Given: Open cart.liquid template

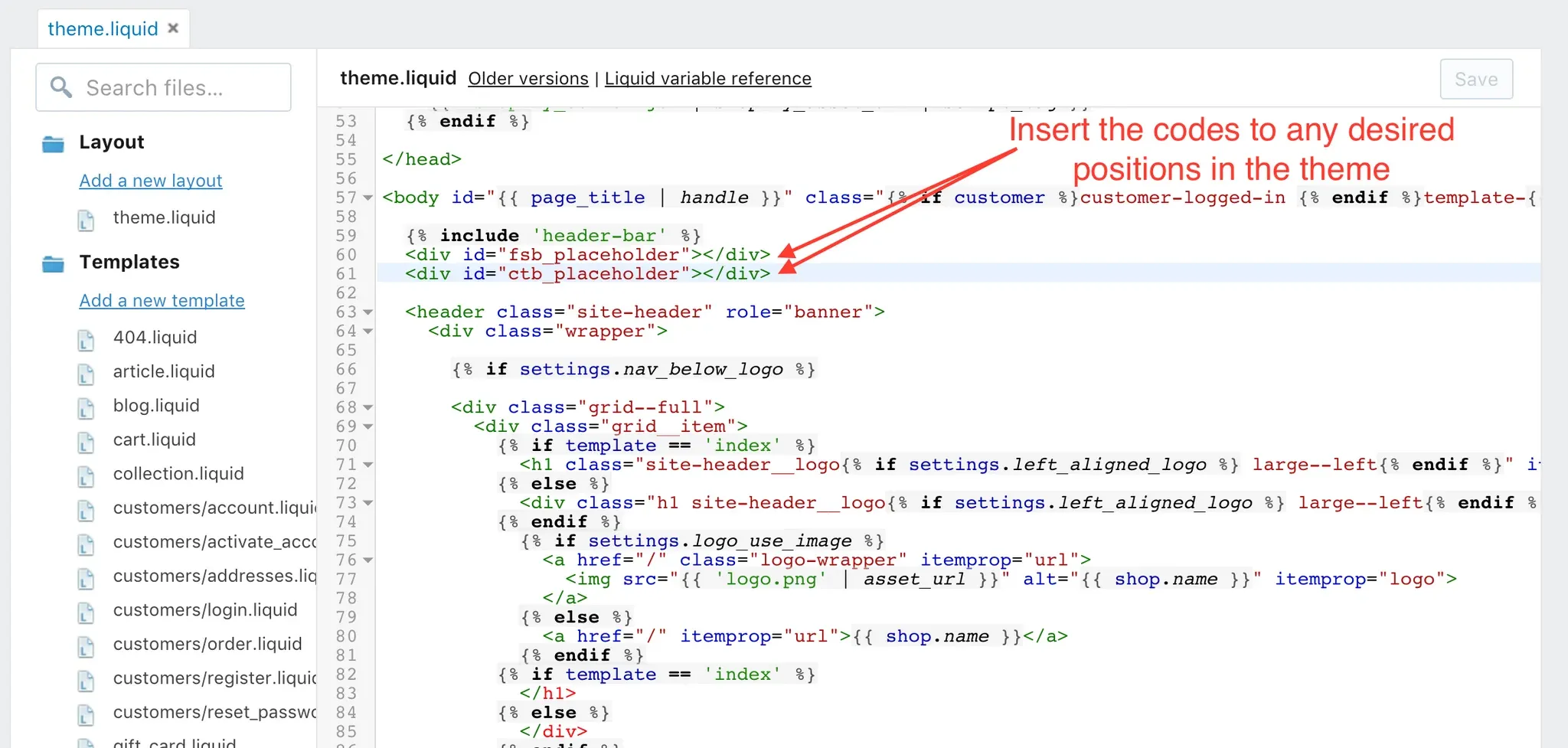Looking at the screenshot, I should coord(155,439).
